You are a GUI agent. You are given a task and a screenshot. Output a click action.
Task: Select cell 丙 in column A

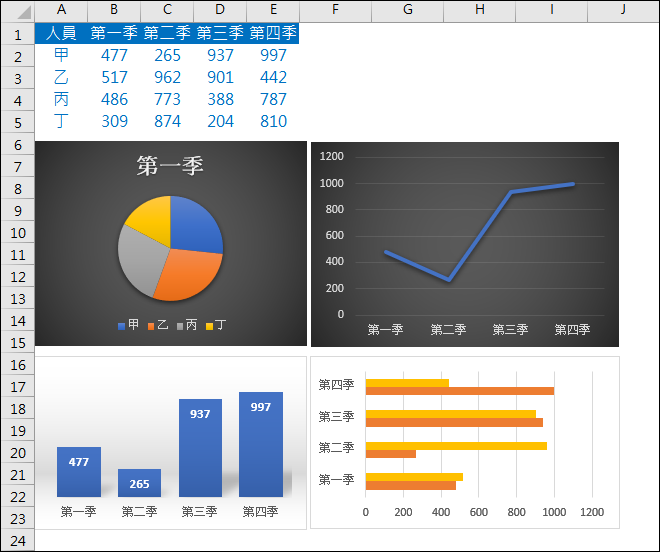click(61, 99)
